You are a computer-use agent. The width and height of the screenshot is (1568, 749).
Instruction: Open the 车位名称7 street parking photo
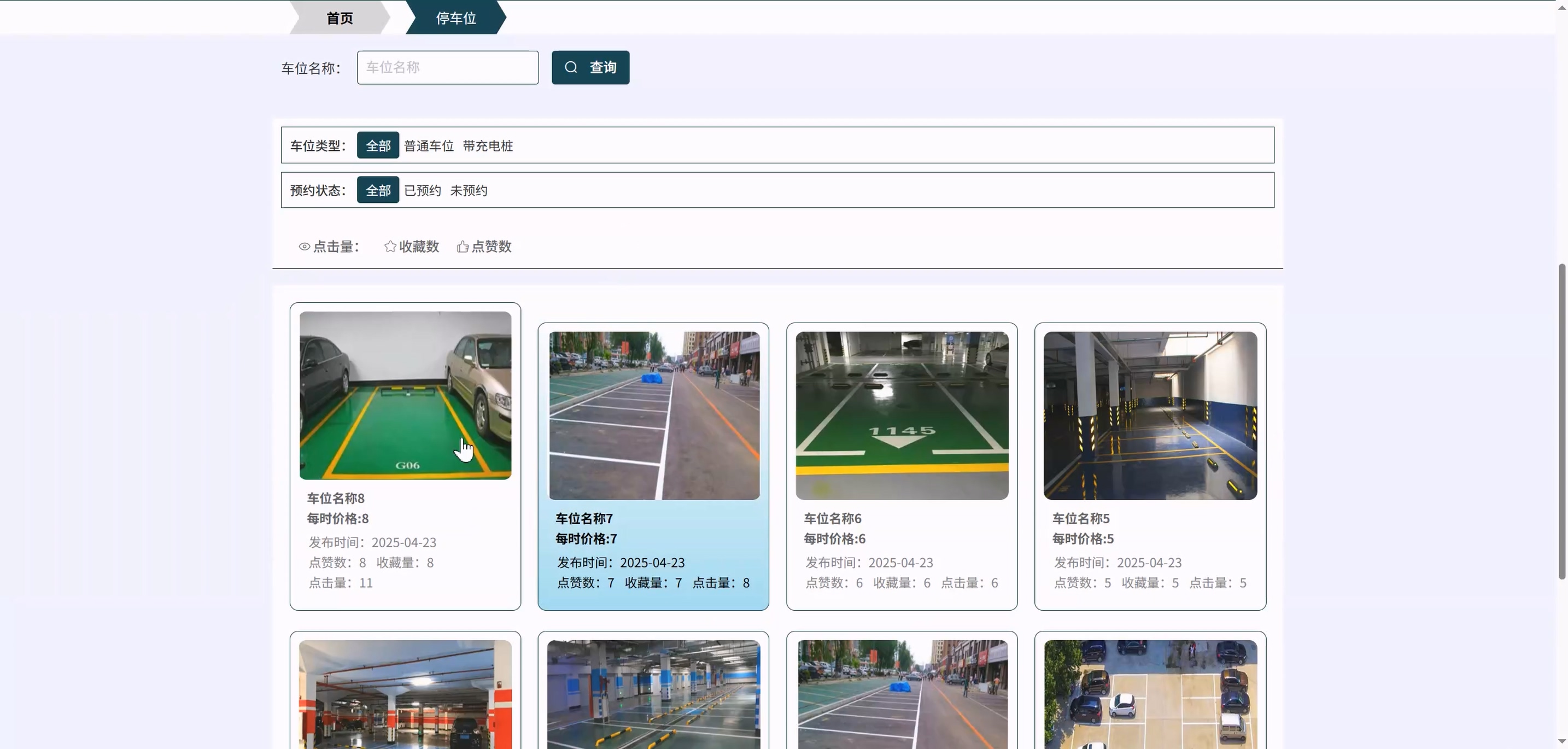(x=654, y=416)
